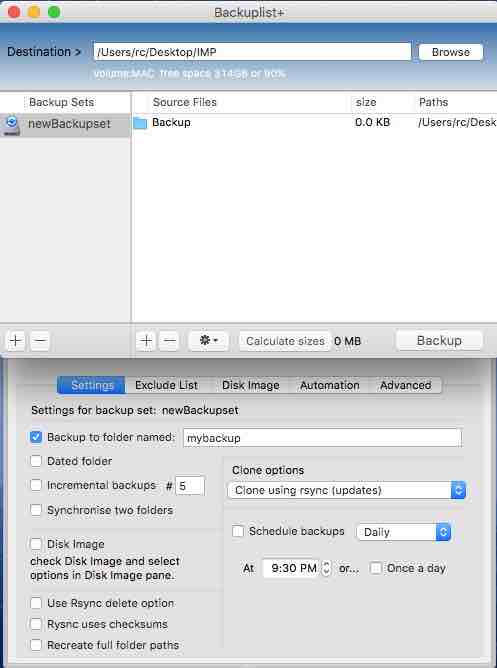Add a source file with plus
The image size is (497, 668).
[x=146, y=341]
